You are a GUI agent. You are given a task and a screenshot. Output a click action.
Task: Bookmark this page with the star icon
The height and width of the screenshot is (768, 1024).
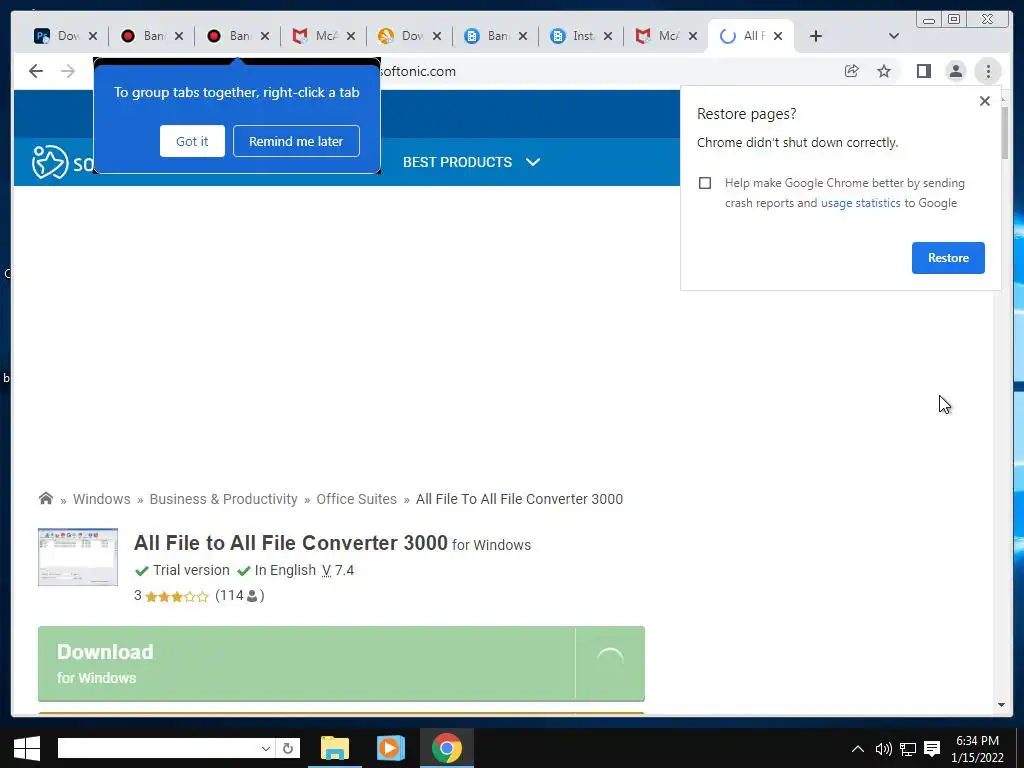tap(884, 71)
